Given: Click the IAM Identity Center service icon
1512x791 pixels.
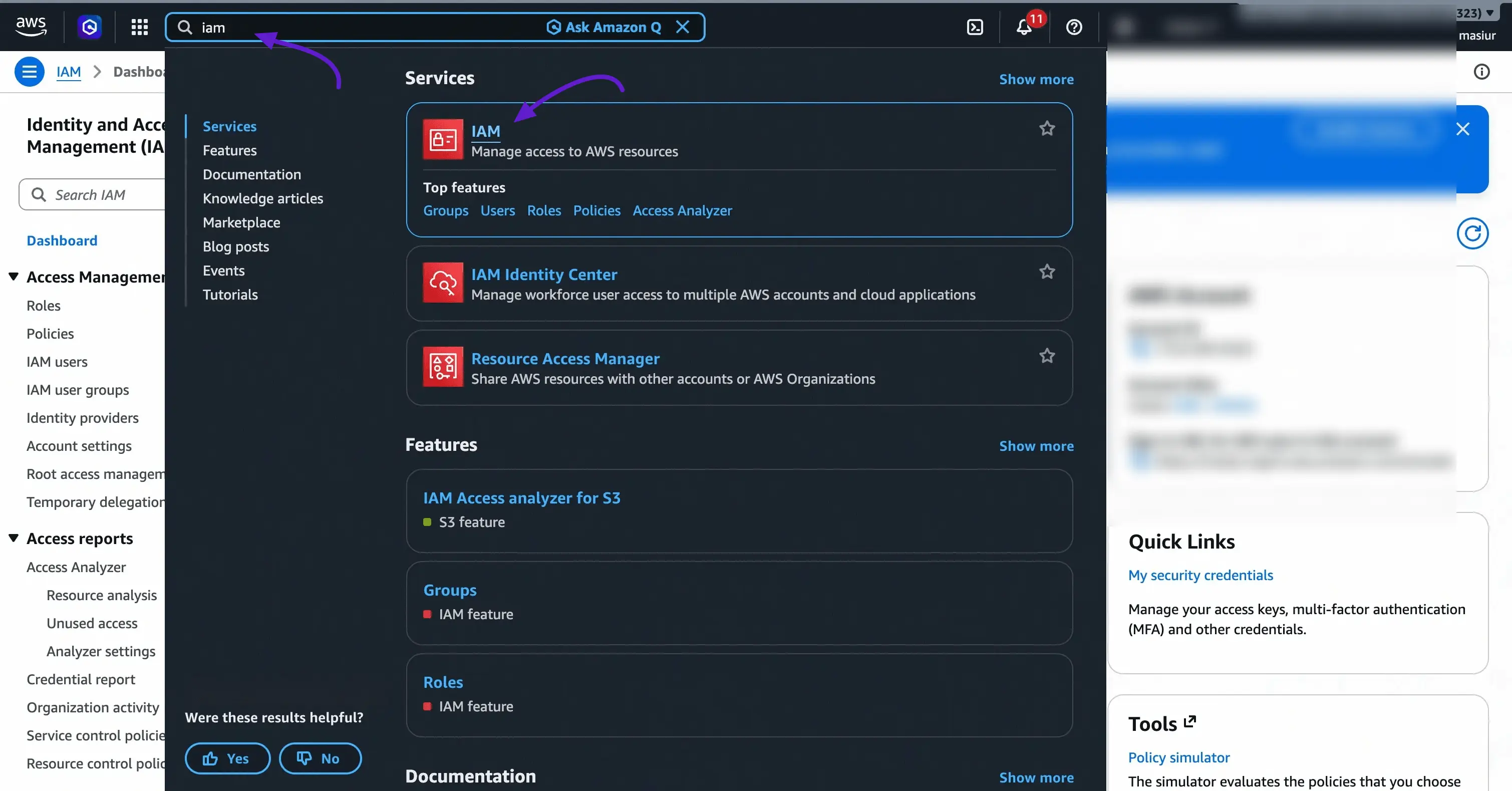Looking at the screenshot, I should [443, 283].
